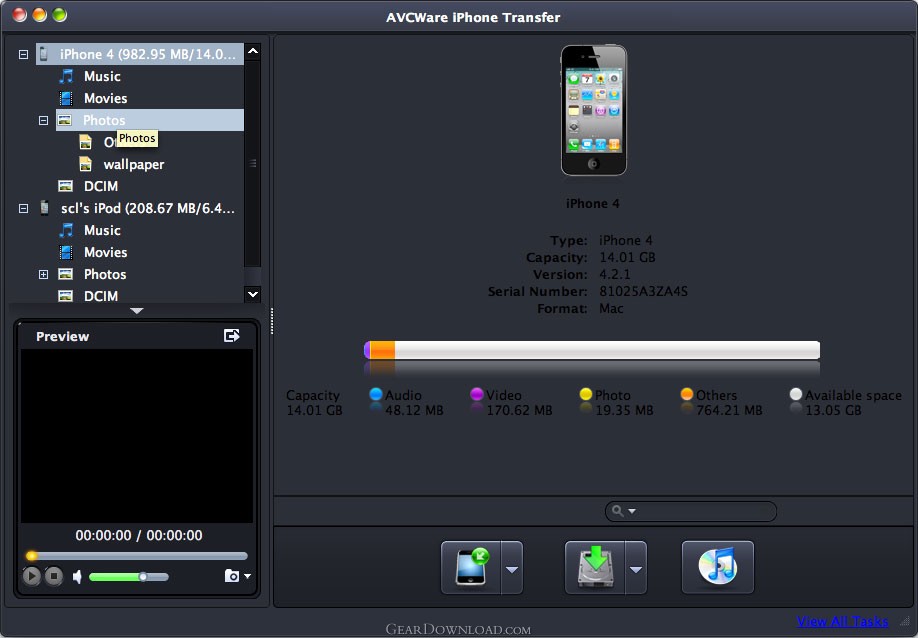Click the wallpaper album icon
This screenshot has width=918, height=638.
click(x=85, y=164)
